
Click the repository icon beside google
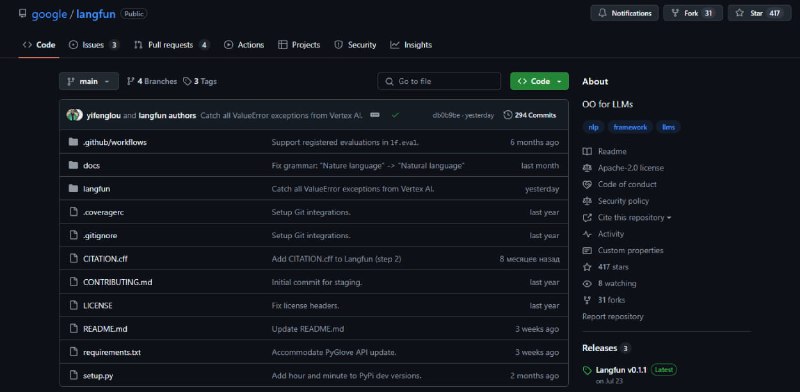point(22,14)
